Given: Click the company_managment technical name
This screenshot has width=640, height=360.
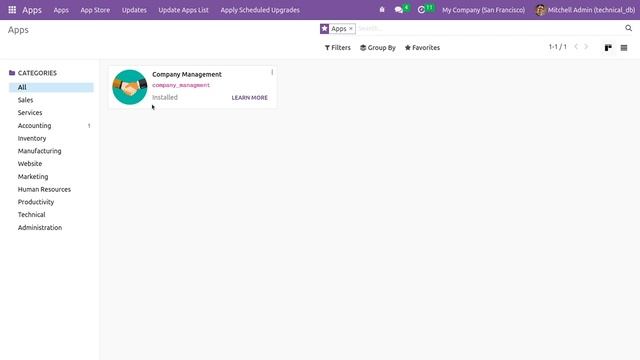Looking at the screenshot, I should pyautogui.click(x=181, y=85).
